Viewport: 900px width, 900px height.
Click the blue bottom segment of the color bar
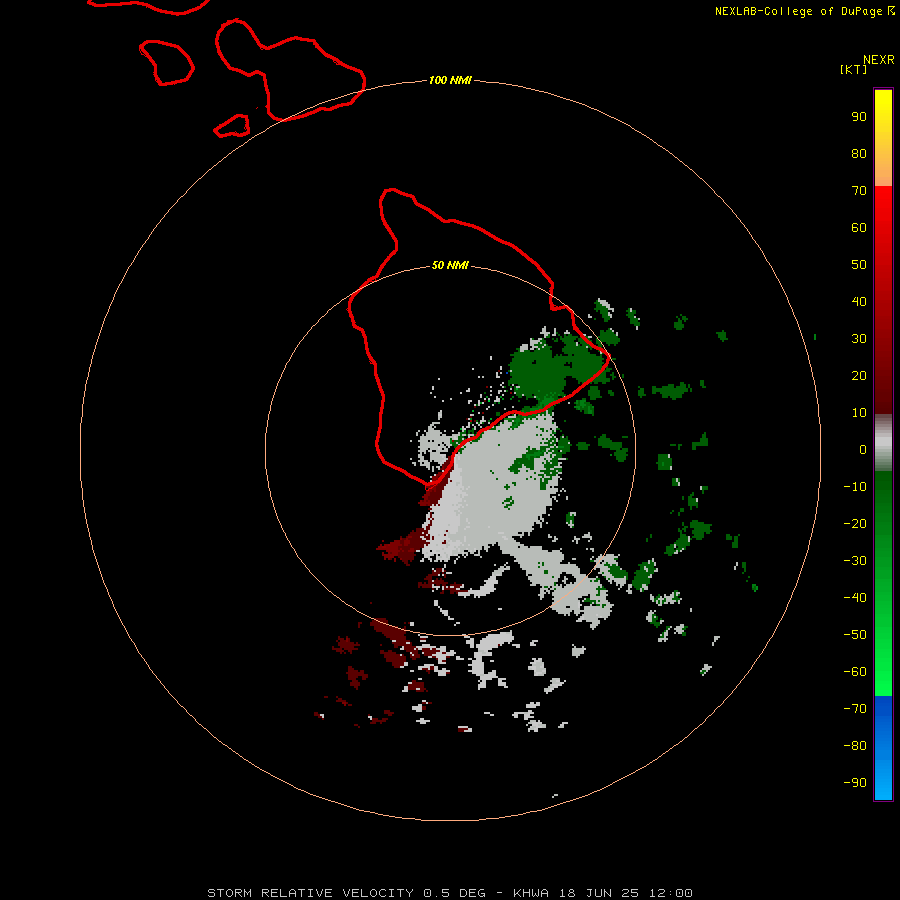pos(883,748)
